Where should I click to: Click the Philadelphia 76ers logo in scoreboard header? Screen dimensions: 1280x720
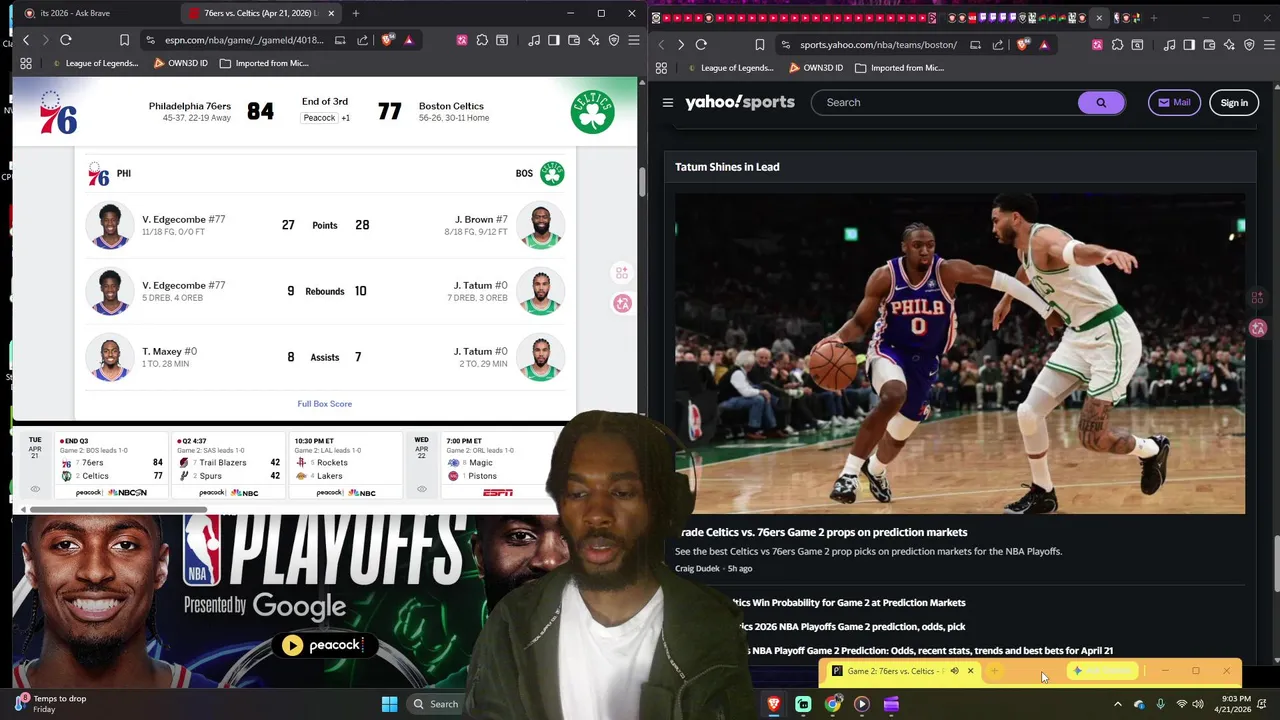pyautogui.click(x=57, y=112)
